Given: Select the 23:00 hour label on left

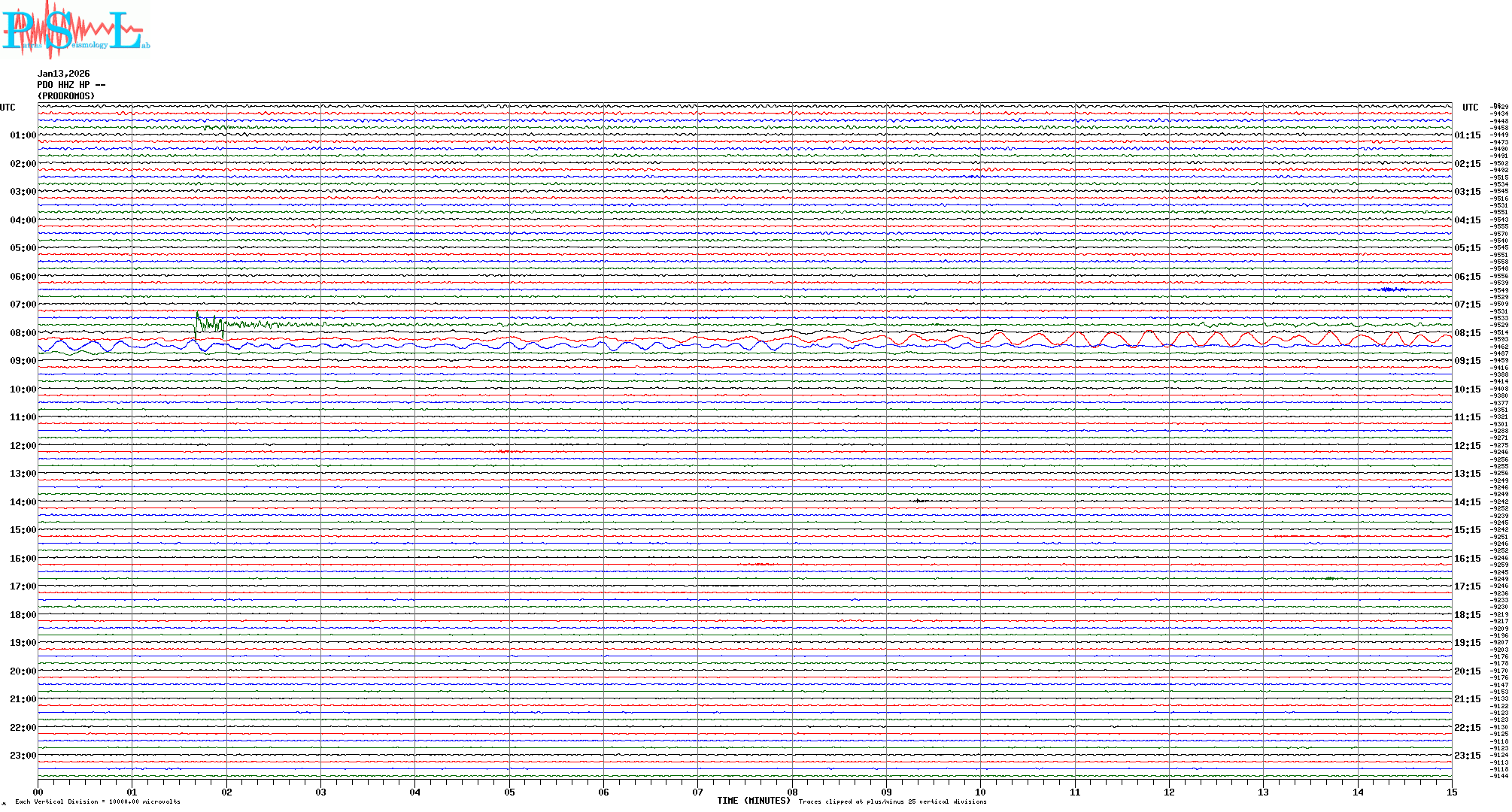Looking at the screenshot, I should [x=23, y=756].
